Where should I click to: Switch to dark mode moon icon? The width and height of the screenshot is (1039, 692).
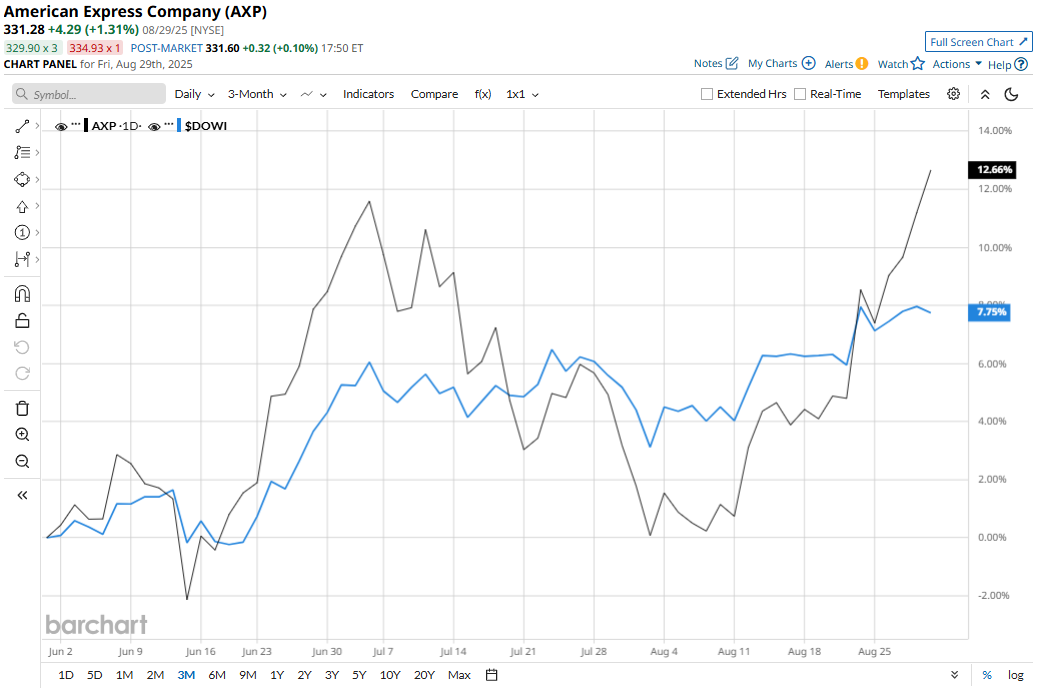1011,94
